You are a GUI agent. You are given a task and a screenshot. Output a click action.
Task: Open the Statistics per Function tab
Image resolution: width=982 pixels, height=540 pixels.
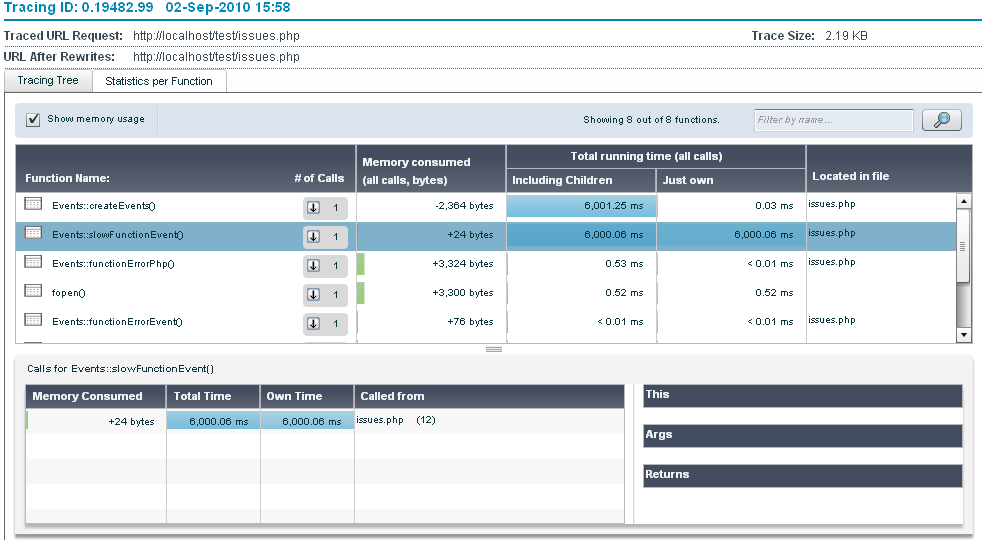[x=159, y=81]
